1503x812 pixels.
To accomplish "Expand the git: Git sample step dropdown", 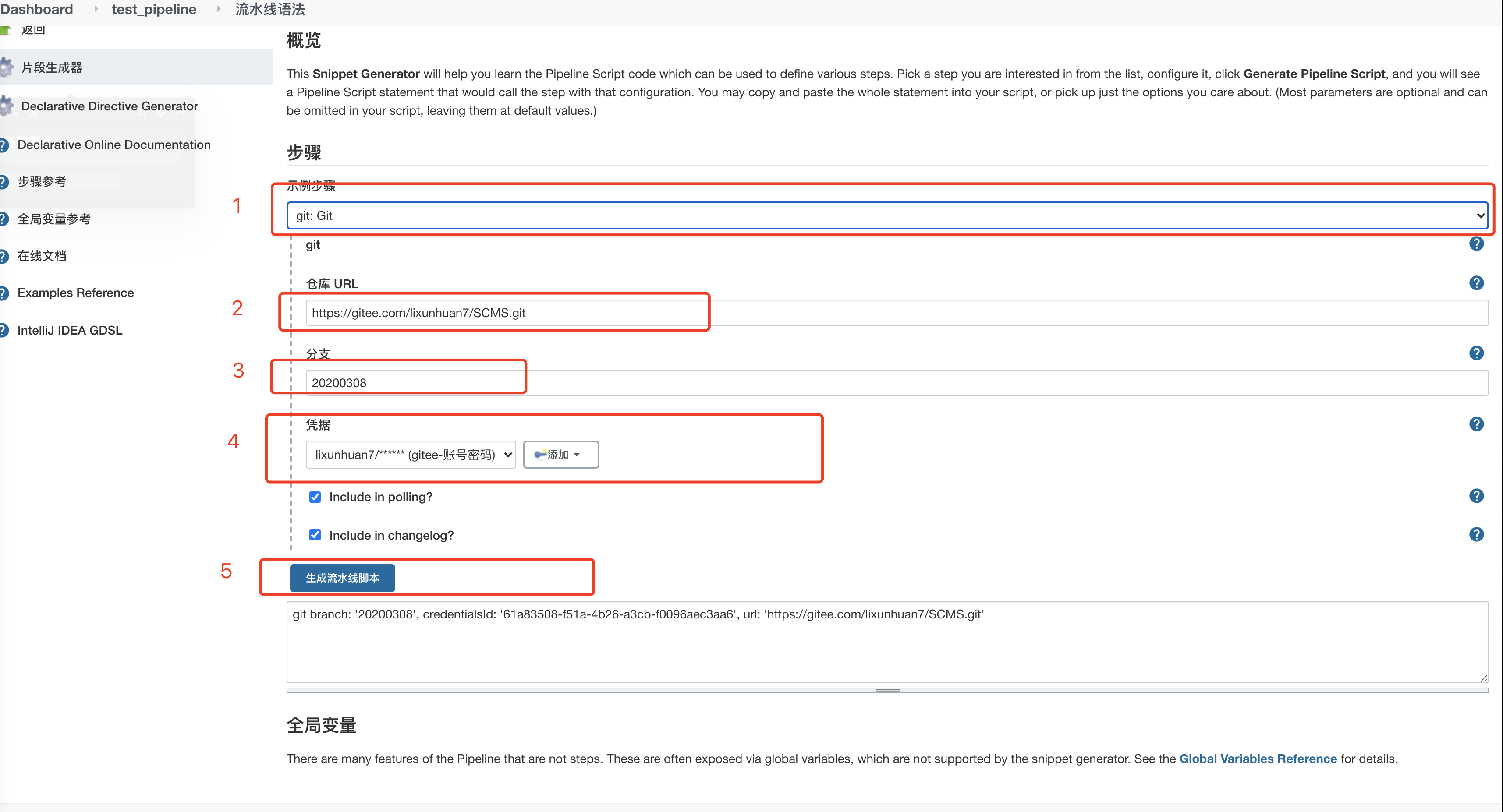I will 887,216.
